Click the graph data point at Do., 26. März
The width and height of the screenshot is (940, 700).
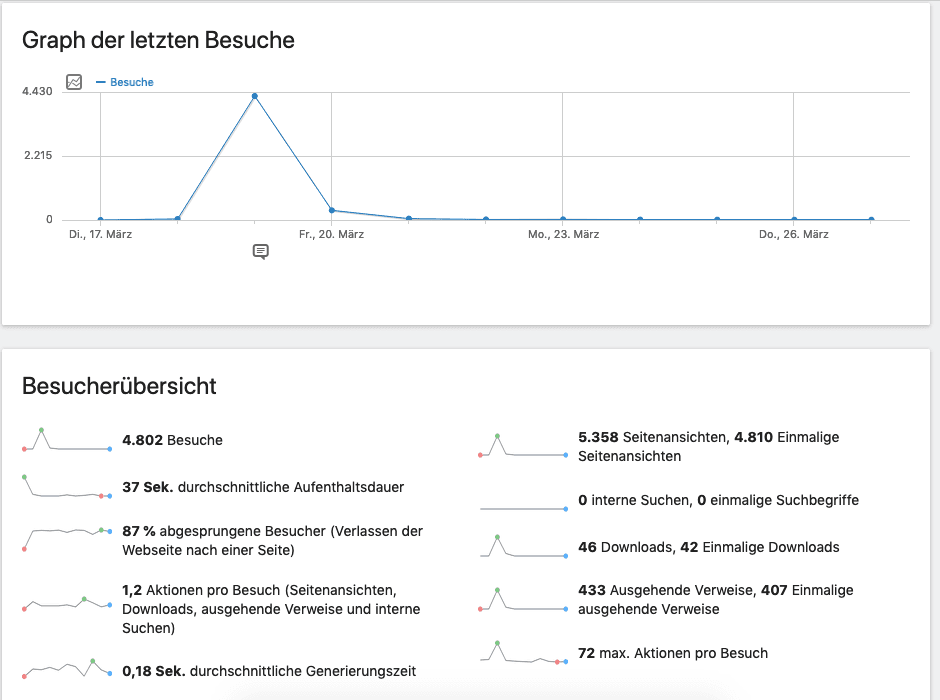pyautogui.click(x=794, y=219)
